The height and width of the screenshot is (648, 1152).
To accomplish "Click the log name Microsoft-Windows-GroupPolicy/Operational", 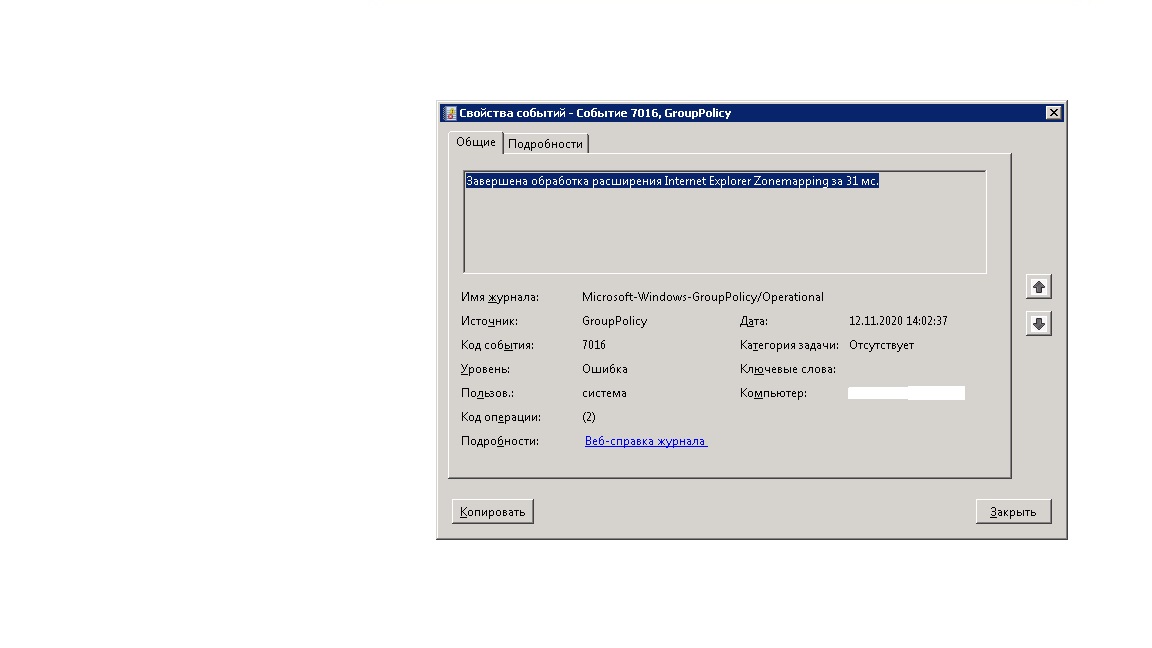I will tap(702, 297).
